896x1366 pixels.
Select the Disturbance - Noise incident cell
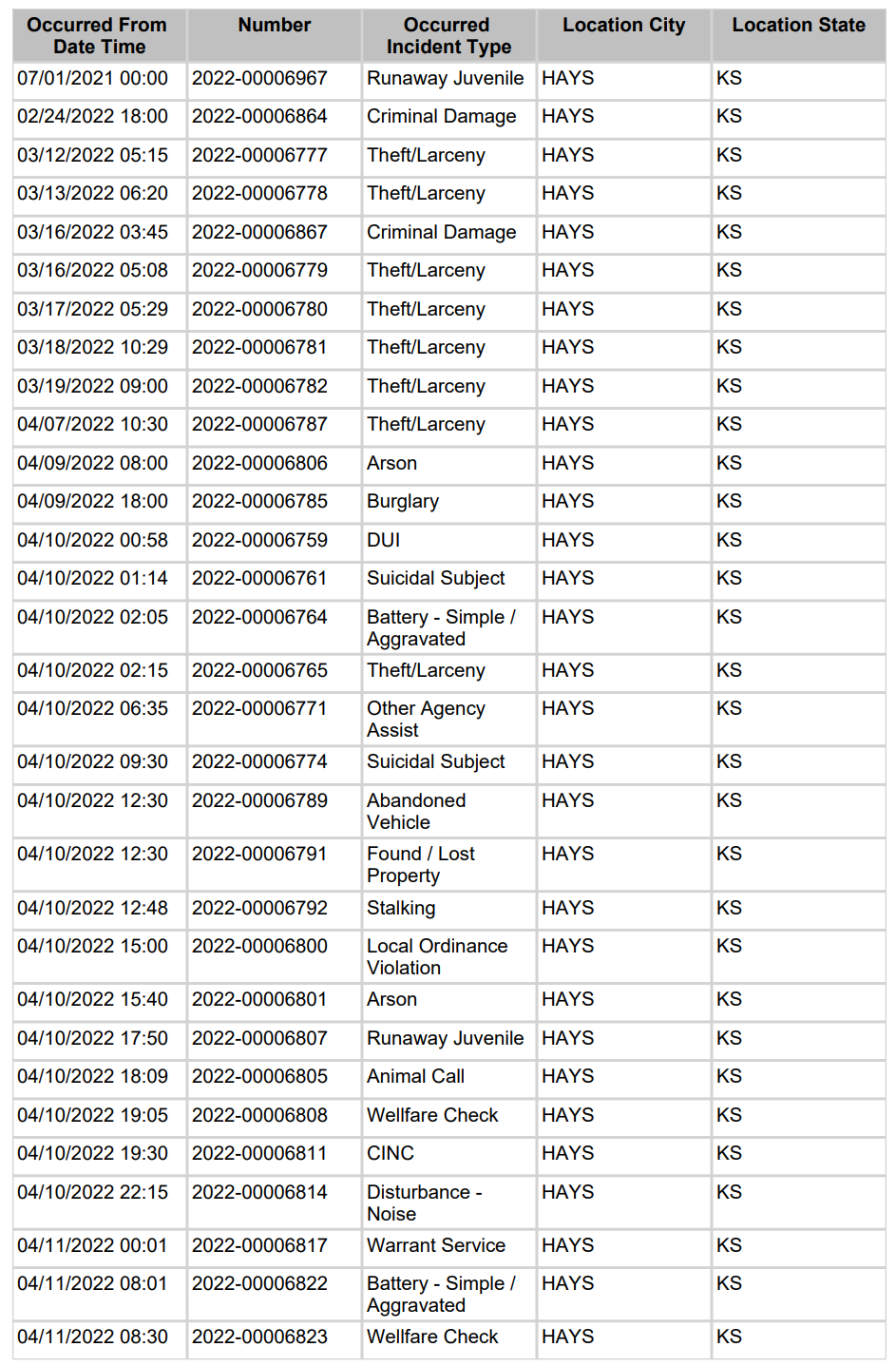424,1203
